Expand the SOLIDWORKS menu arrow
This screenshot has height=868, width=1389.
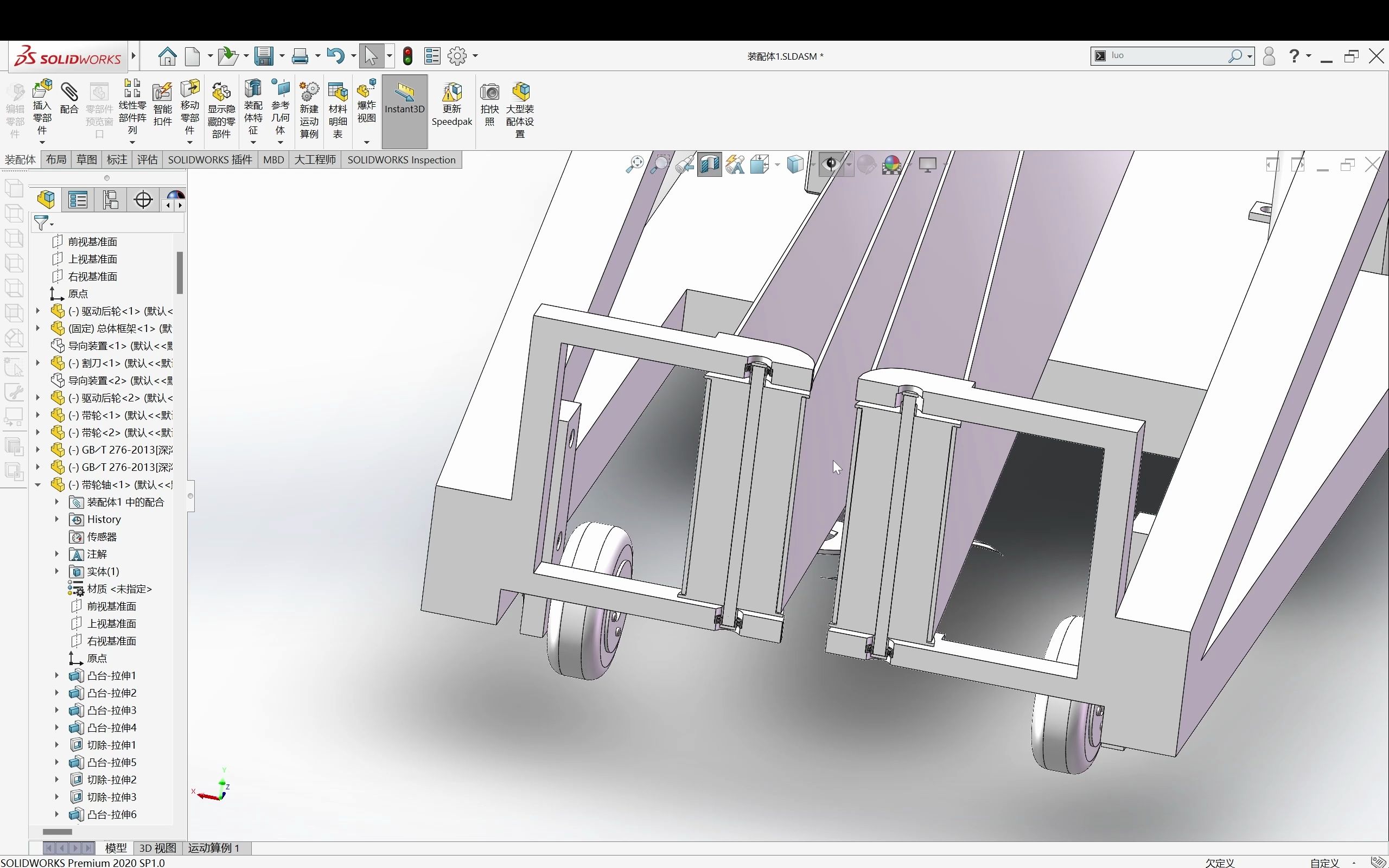[x=133, y=56]
